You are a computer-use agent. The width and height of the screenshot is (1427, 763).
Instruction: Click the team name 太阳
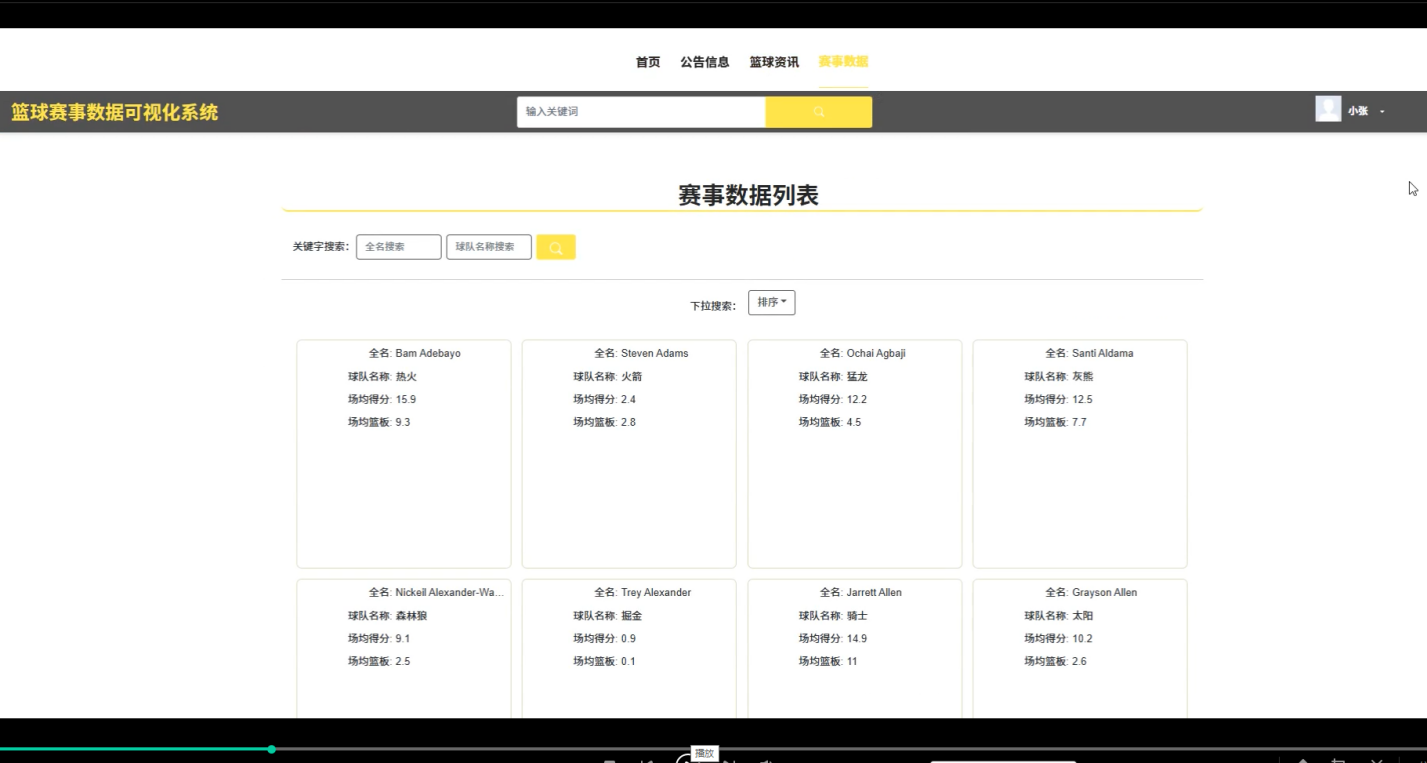pyautogui.click(x=1083, y=616)
